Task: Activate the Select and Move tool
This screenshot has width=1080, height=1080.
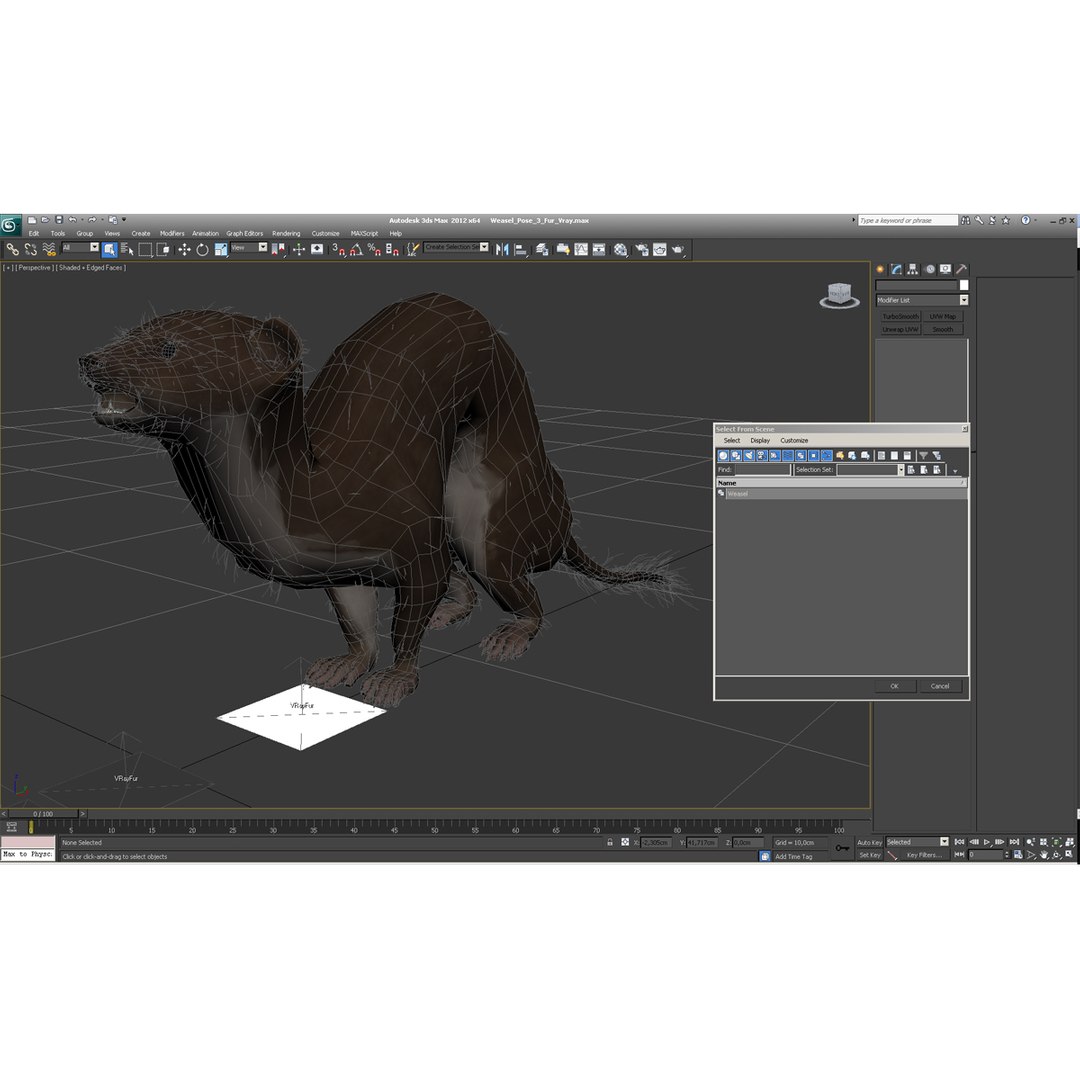Action: pos(184,249)
